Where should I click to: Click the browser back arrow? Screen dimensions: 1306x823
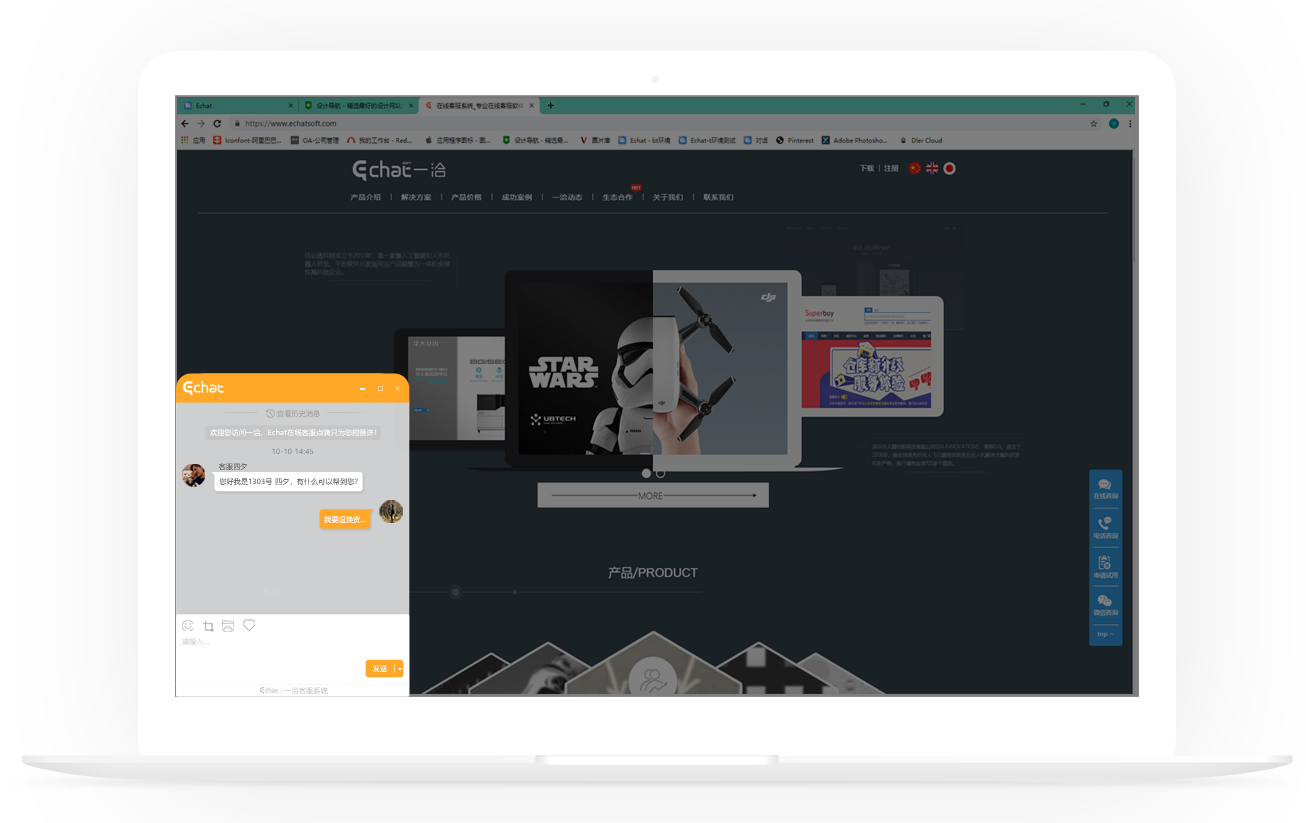tap(185, 123)
